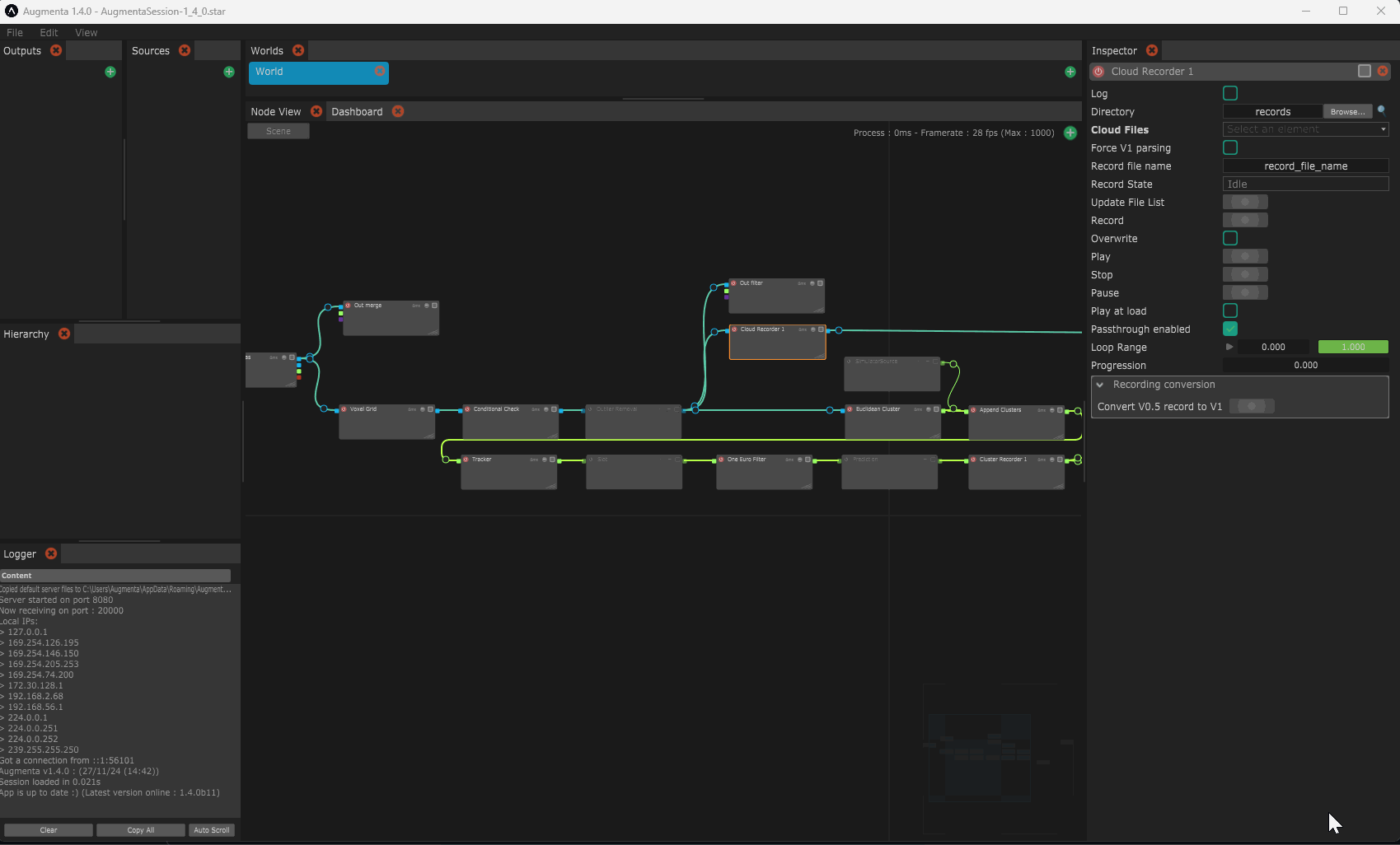Image resolution: width=1400 pixels, height=845 pixels.
Task: Add a new output with the green plus
Action: pos(110,72)
